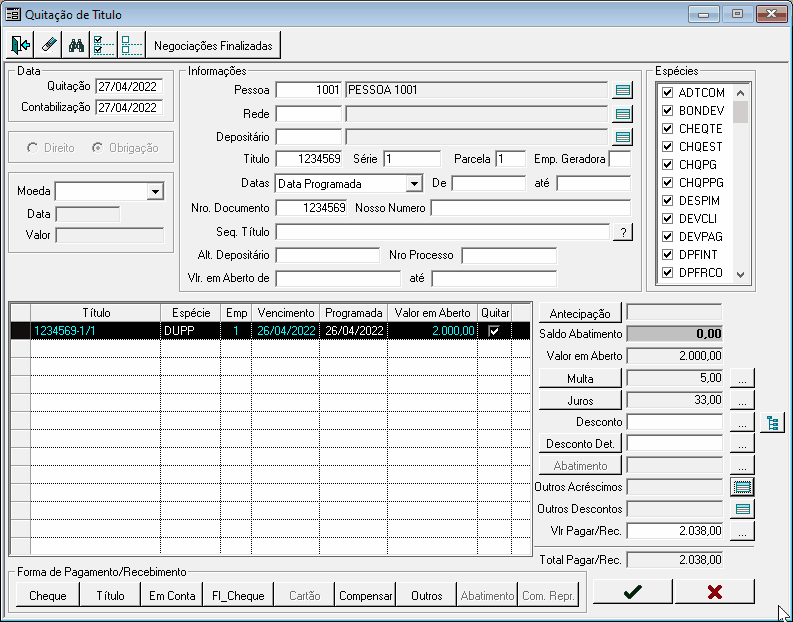Click ellipsis button beside Vlr Pagar/Rec. field
Viewport: 793px width, 622px height.
tap(742, 531)
